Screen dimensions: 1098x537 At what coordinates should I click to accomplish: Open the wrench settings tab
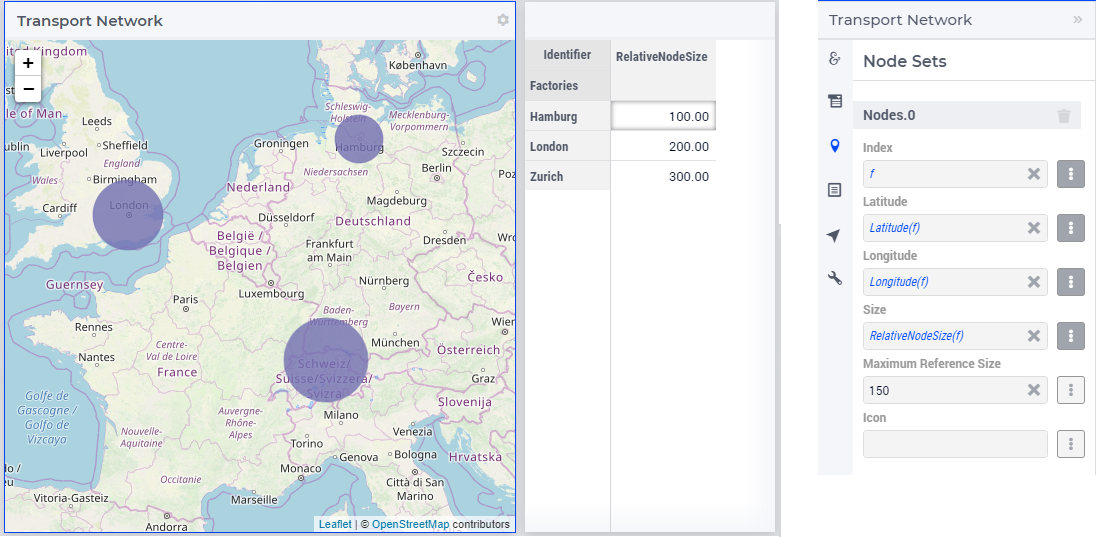click(x=834, y=279)
